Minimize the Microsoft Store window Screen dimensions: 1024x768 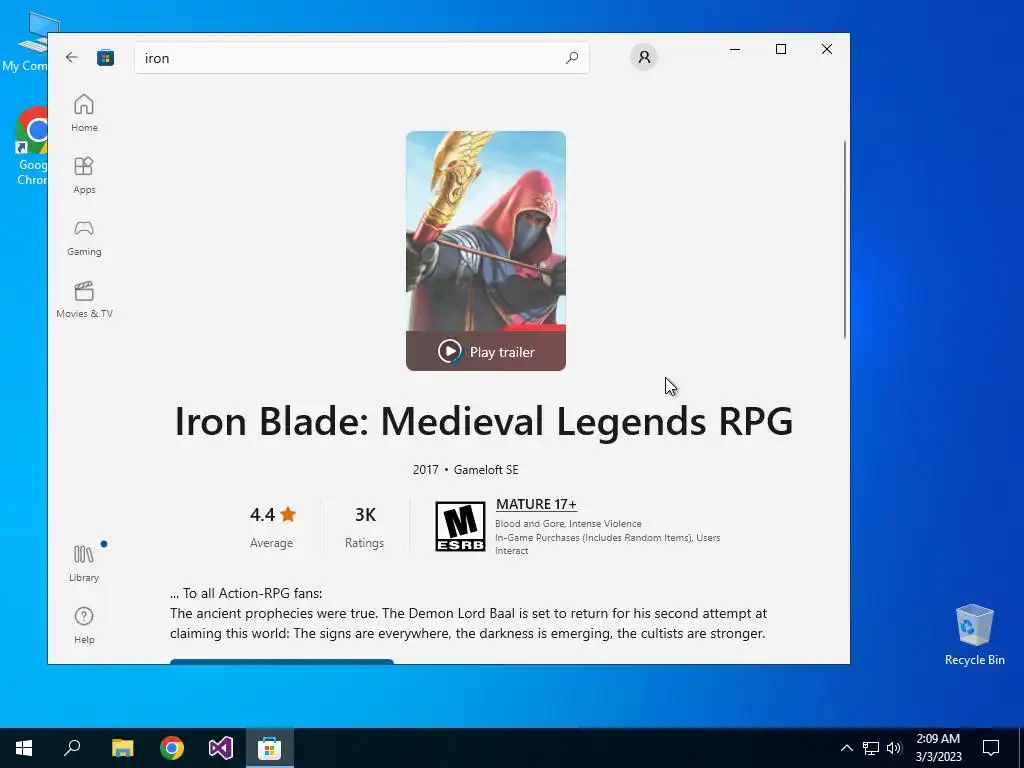click(735, 49)
